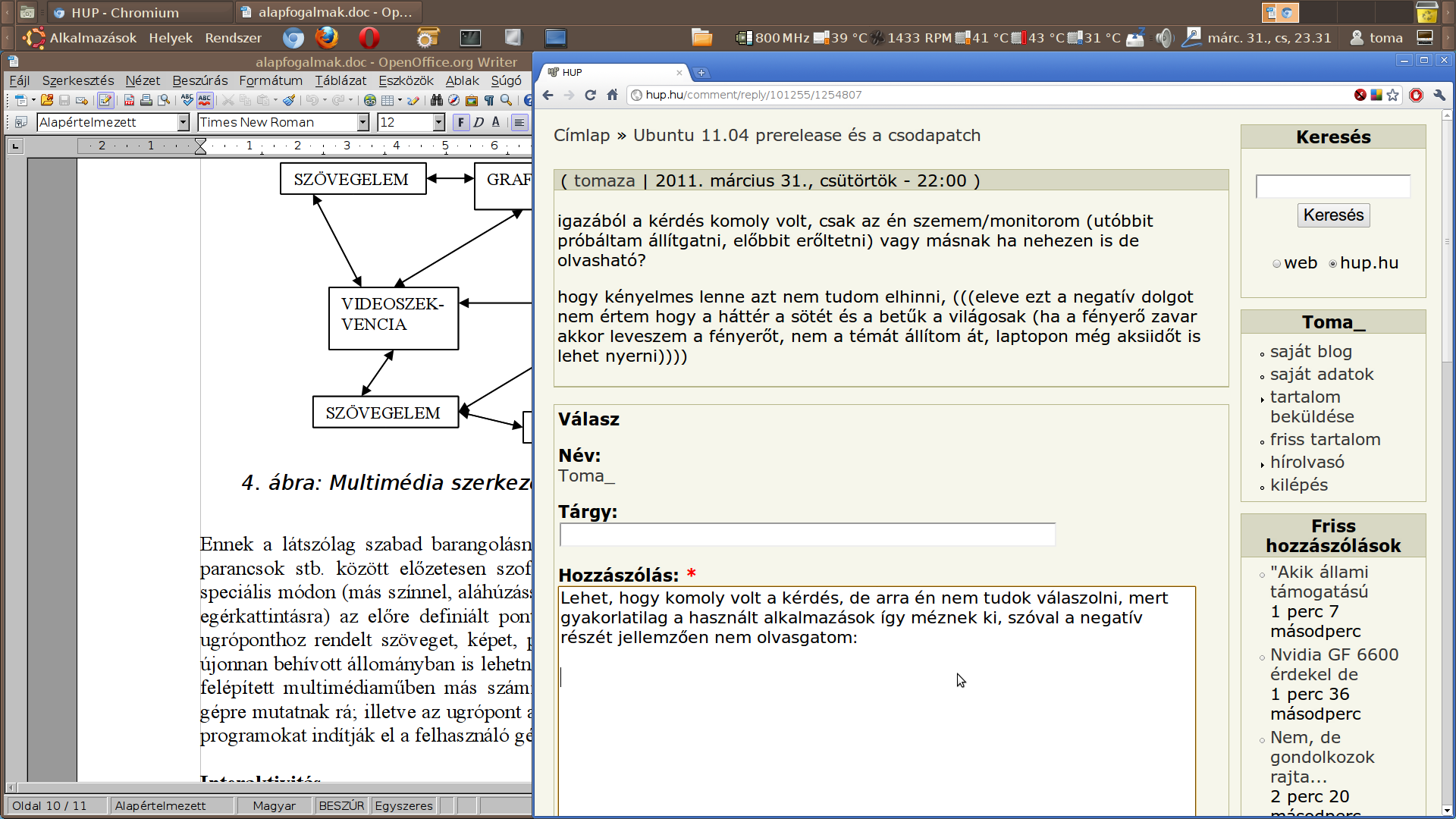This screenshot has width=1456, height=819.
Task: Click the Insert Table icon
Action: click(x=388, y=100)
